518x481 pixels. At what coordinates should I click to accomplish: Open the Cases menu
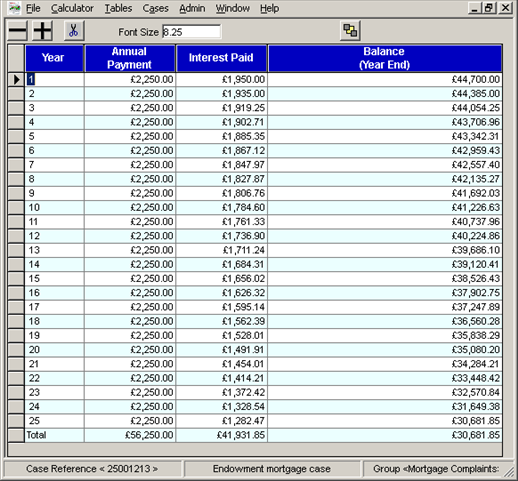pyautogui.click(x=155, y=8)
